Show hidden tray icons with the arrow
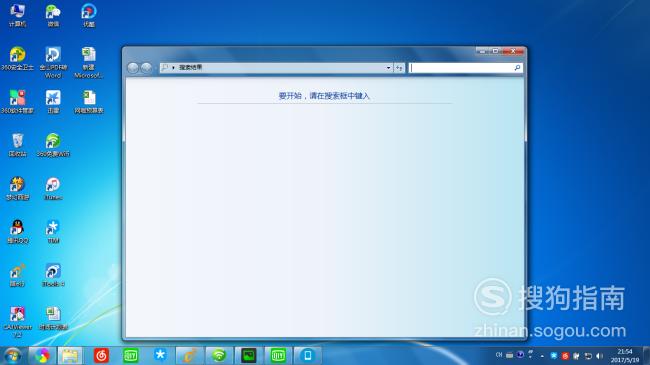The width and height of the screenshot is (650, 365). [542, 356]
